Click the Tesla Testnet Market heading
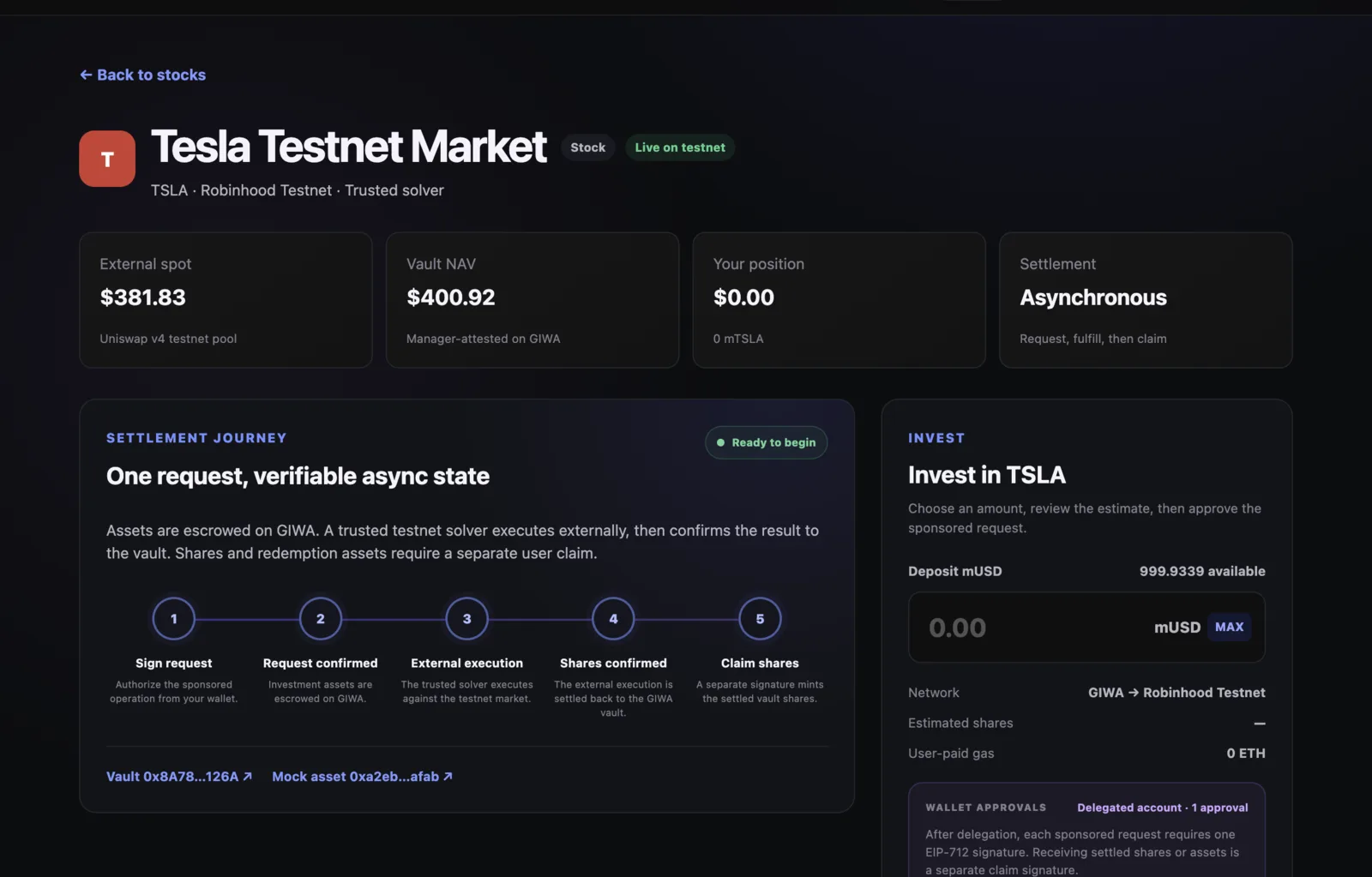 tap(349, 147)
